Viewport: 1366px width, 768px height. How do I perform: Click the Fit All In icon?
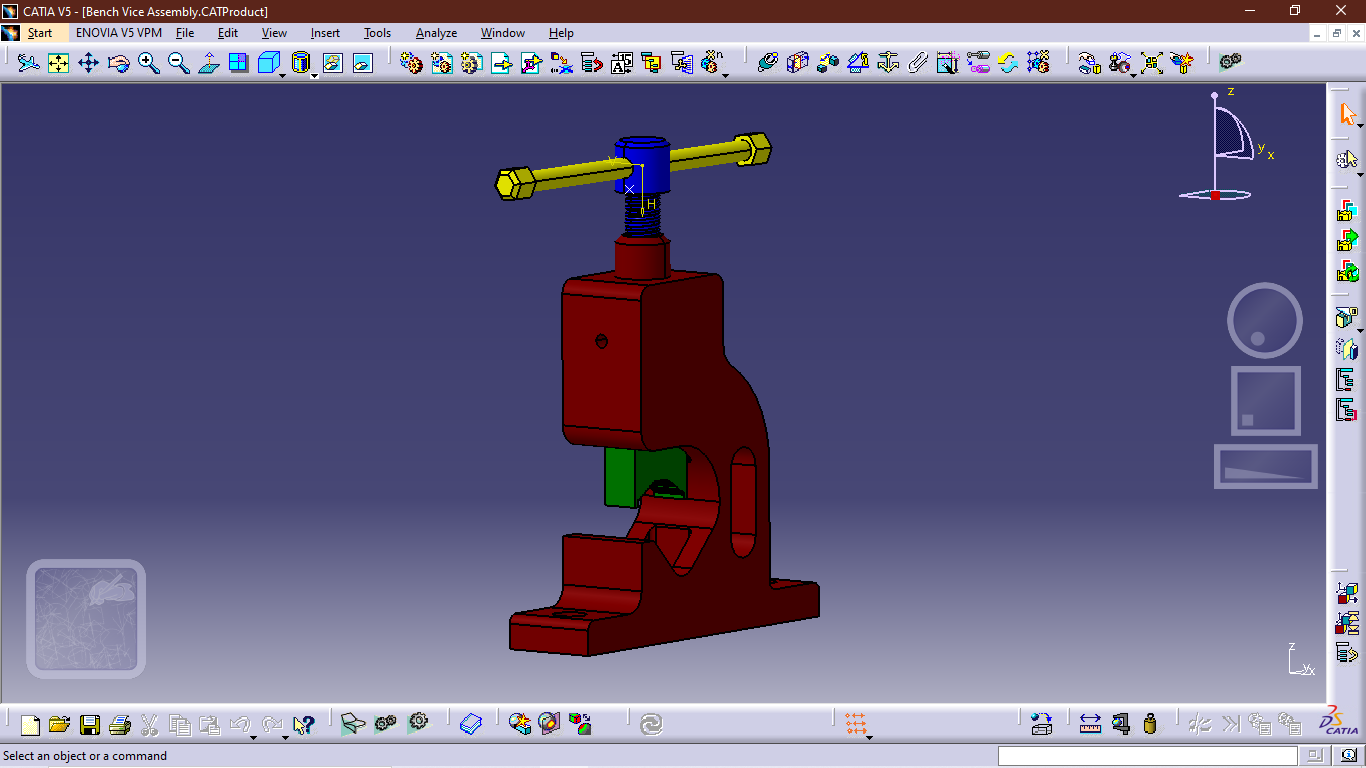[57, 62]
